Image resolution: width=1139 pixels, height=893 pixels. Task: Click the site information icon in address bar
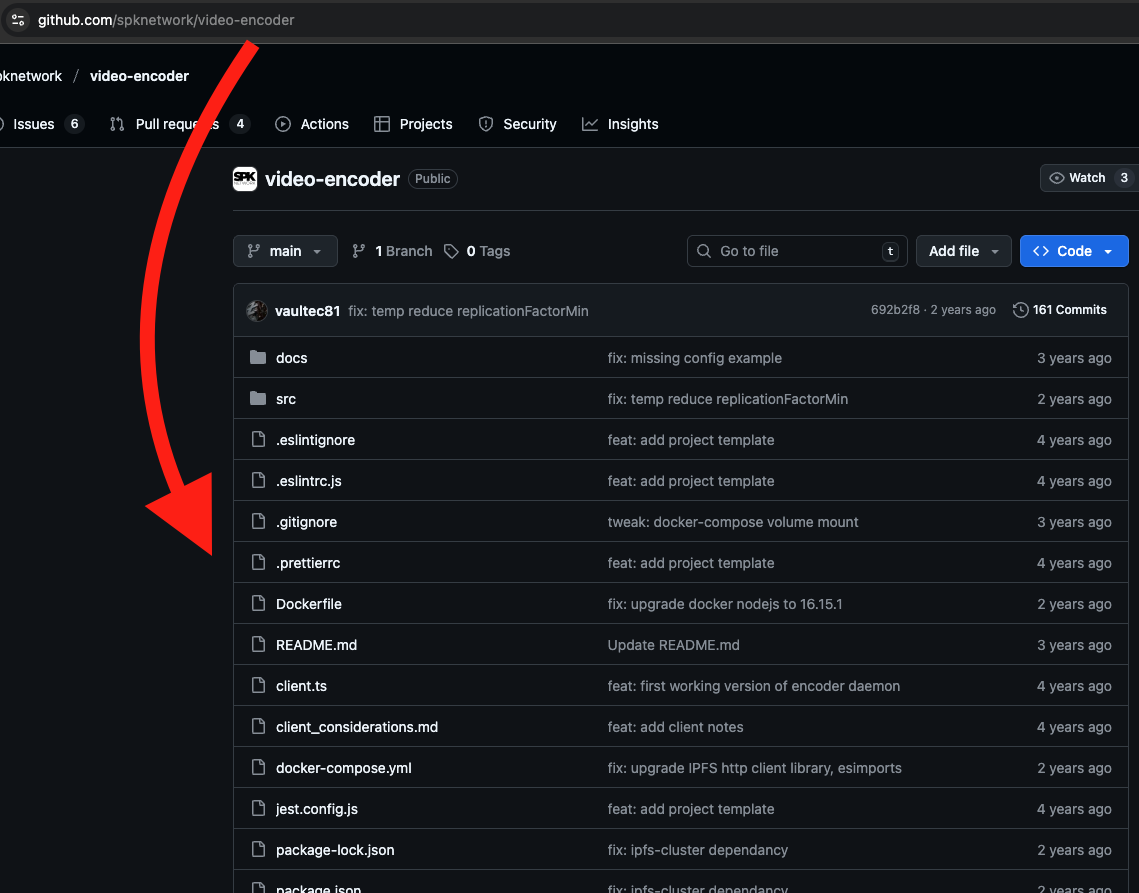17,20
